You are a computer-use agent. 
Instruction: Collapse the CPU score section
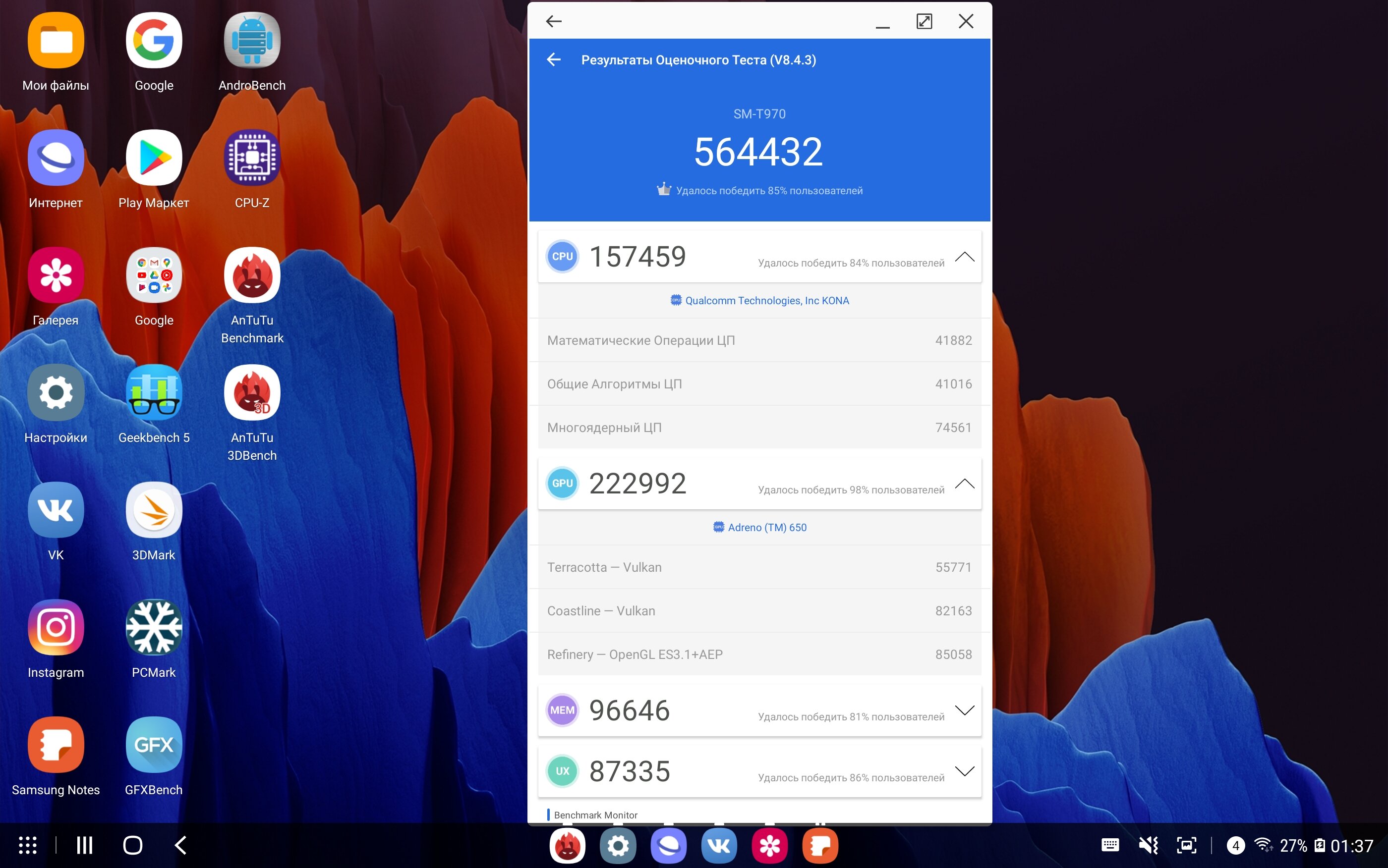tap(964, 257)
